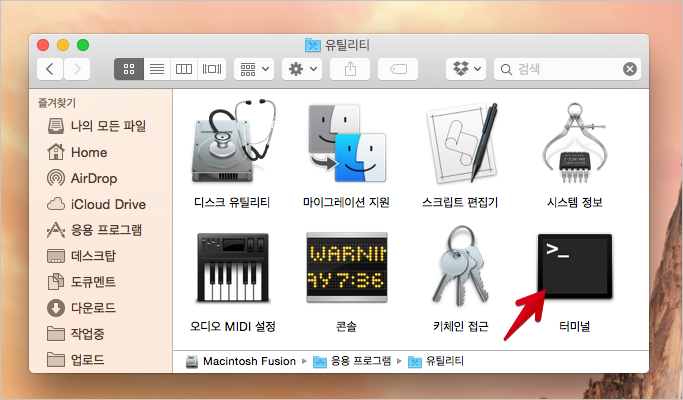The width and height of the screenshot is (683, 400).
Task: Click Macintosh Fusion in the path bar
Action: 241,361
